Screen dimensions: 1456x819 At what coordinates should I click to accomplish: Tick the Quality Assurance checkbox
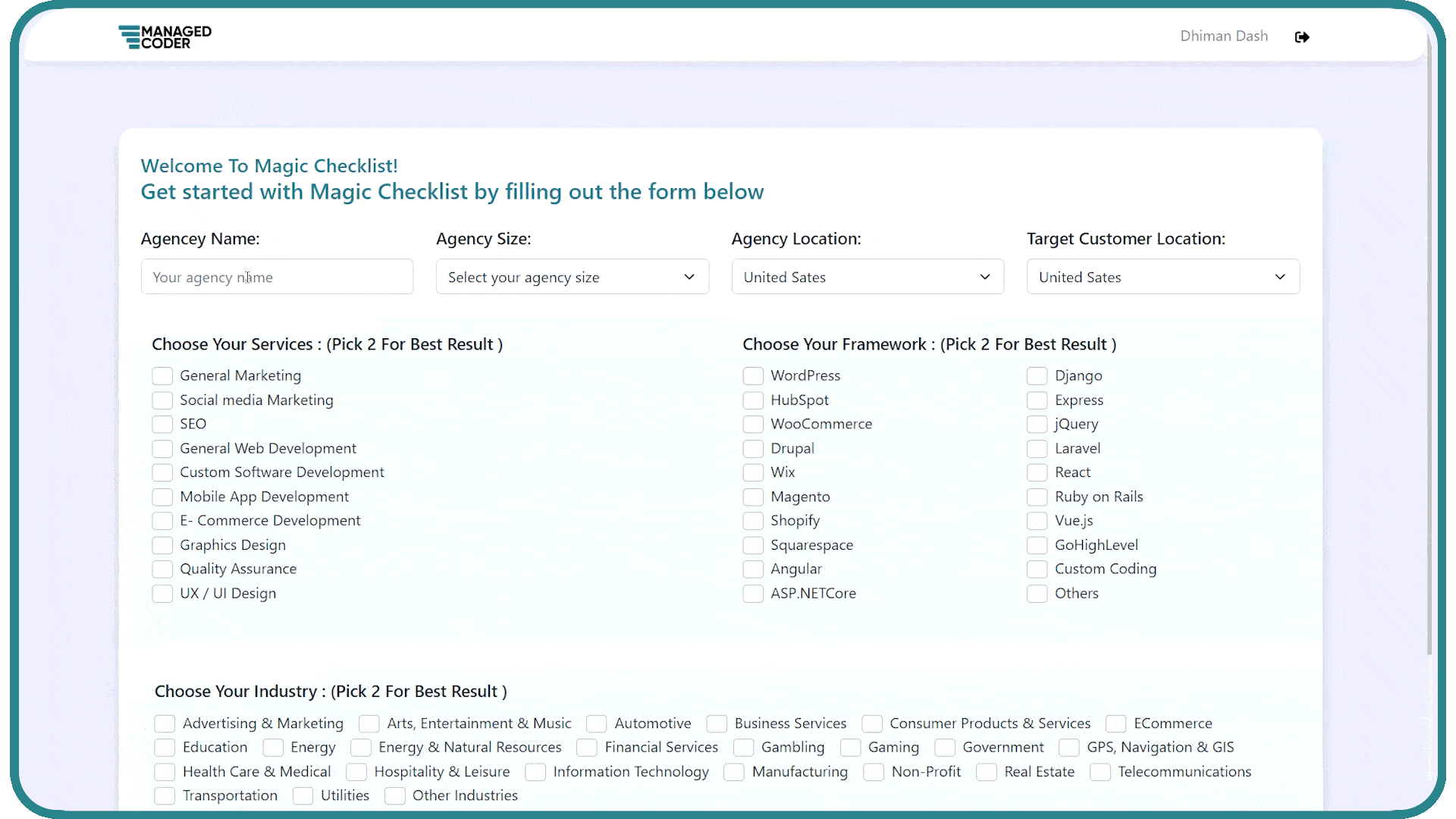click(162, 570)
